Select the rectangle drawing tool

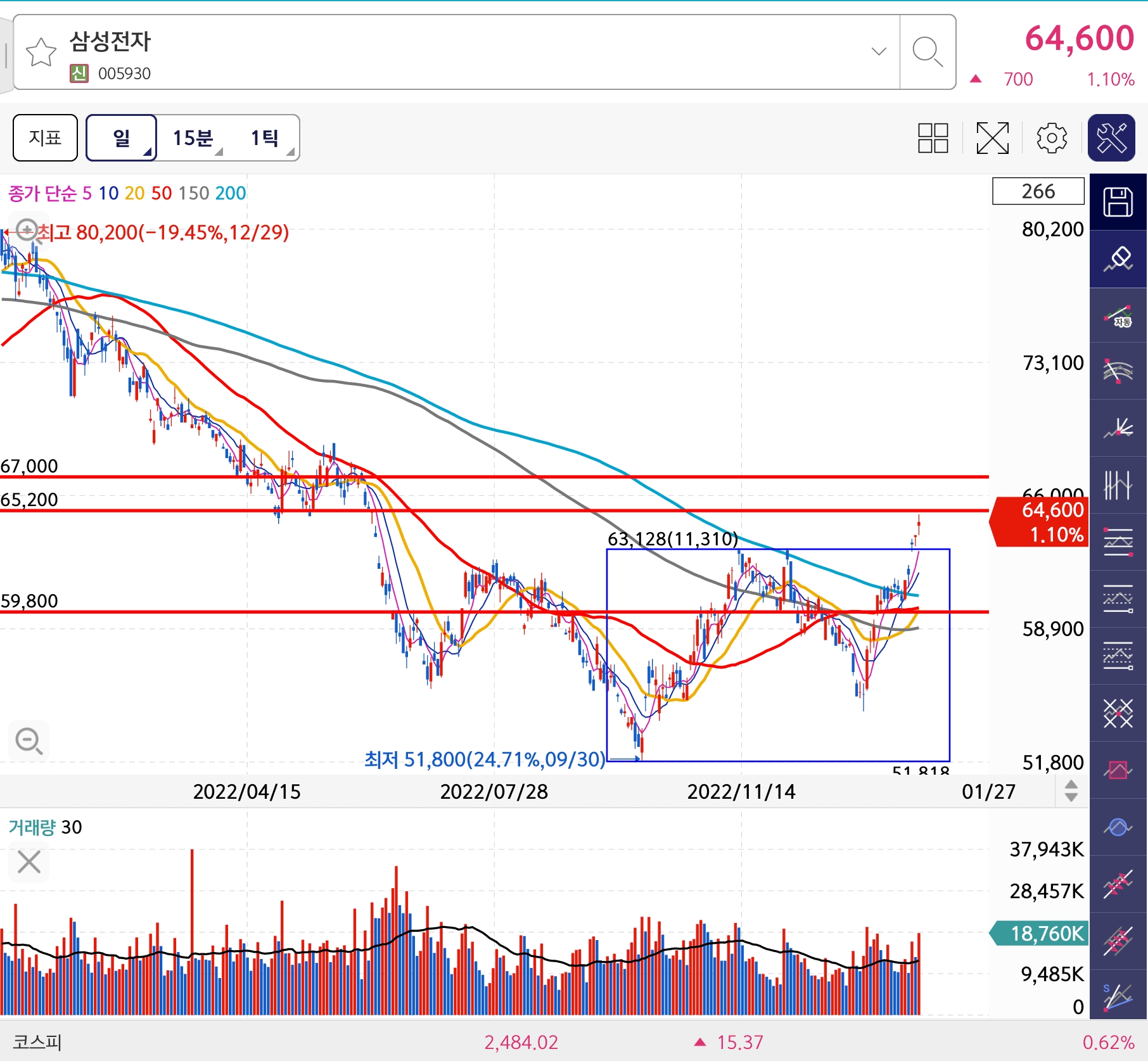point(1118,770)
